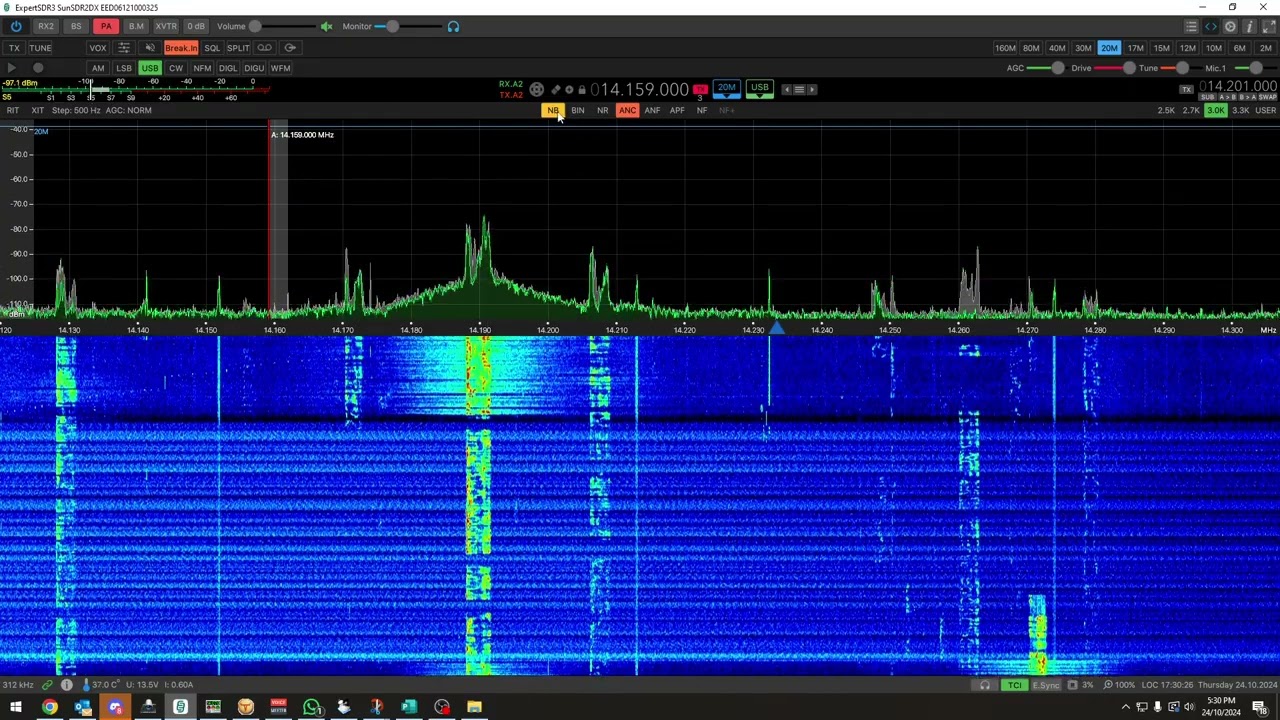Choose CW modulation mode
The width and height of the screenshot is (1280, 720).
coord(176,68)
